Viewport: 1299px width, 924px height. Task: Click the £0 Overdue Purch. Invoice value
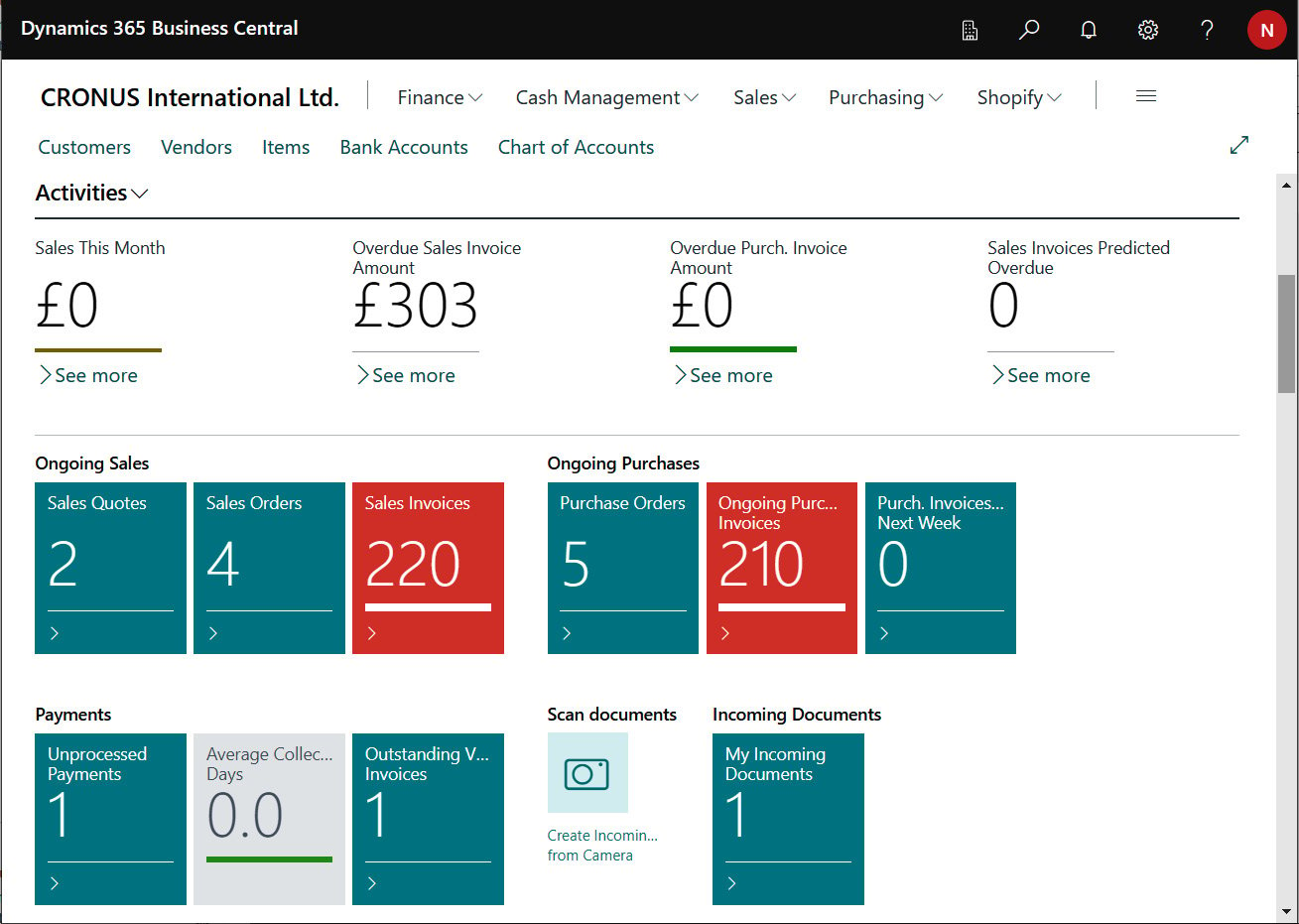(x=702, y=306)
